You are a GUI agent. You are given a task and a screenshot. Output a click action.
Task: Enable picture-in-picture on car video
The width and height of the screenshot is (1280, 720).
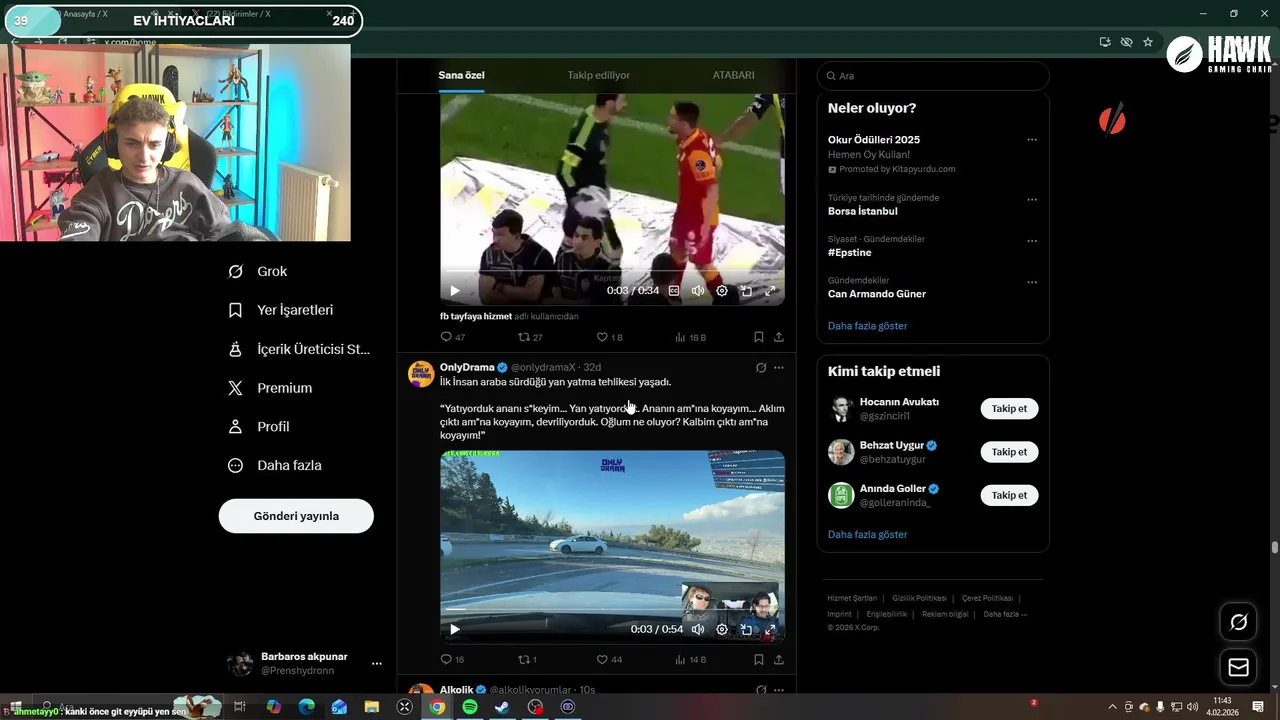click(746, 629)
